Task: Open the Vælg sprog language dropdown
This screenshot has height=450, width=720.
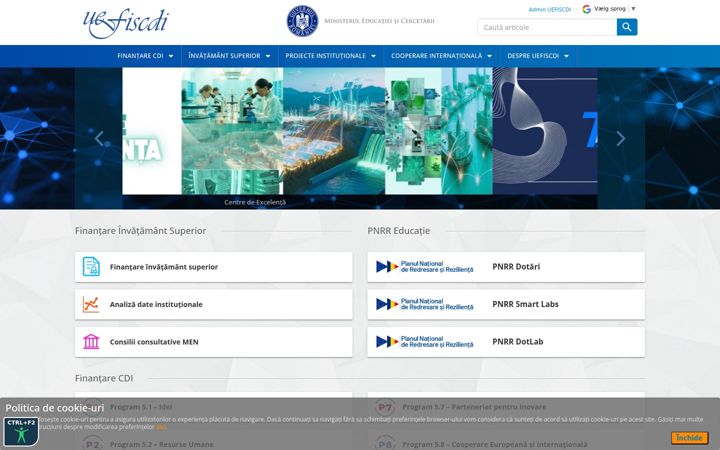Action: 614,9
